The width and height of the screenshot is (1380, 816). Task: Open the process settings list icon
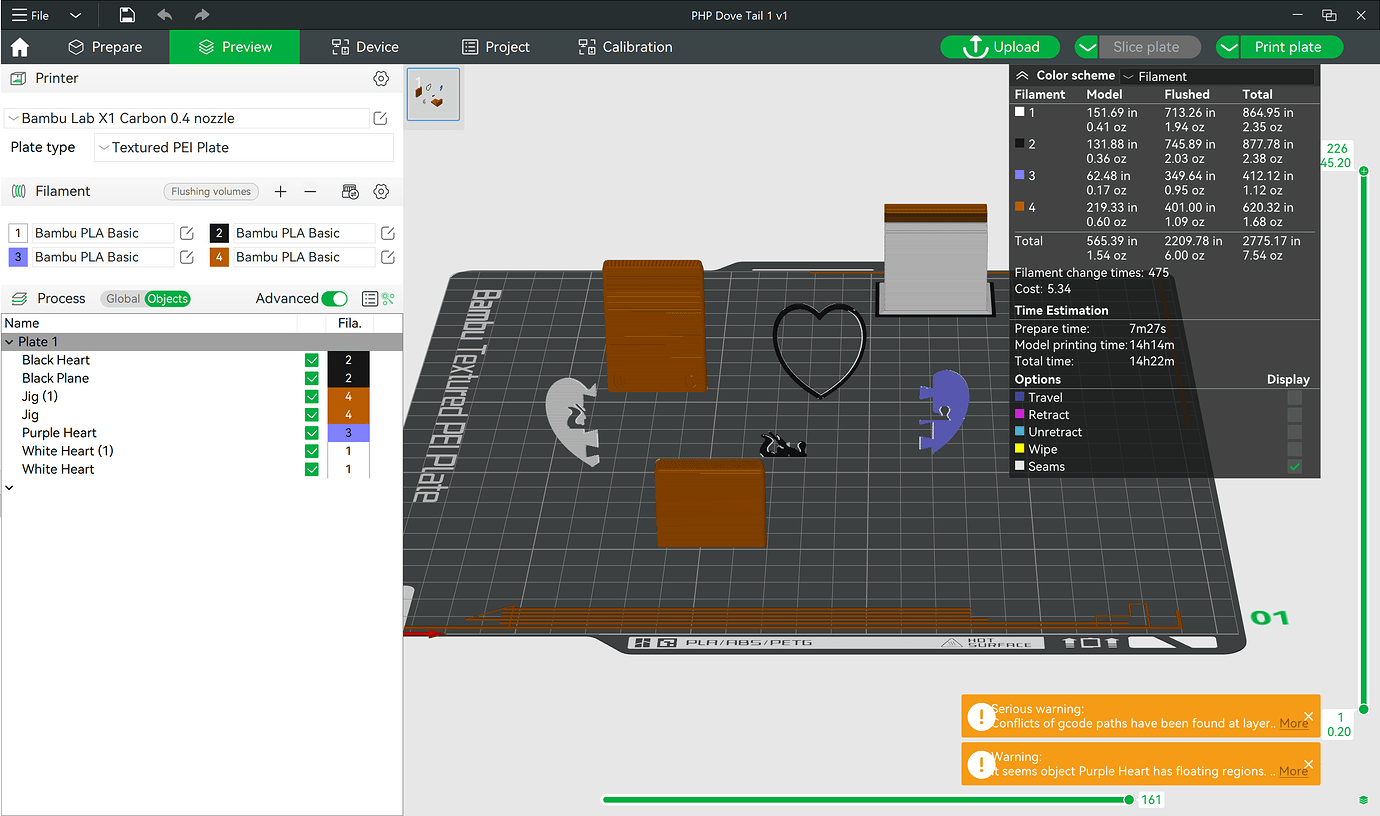(x=370, y=298)
